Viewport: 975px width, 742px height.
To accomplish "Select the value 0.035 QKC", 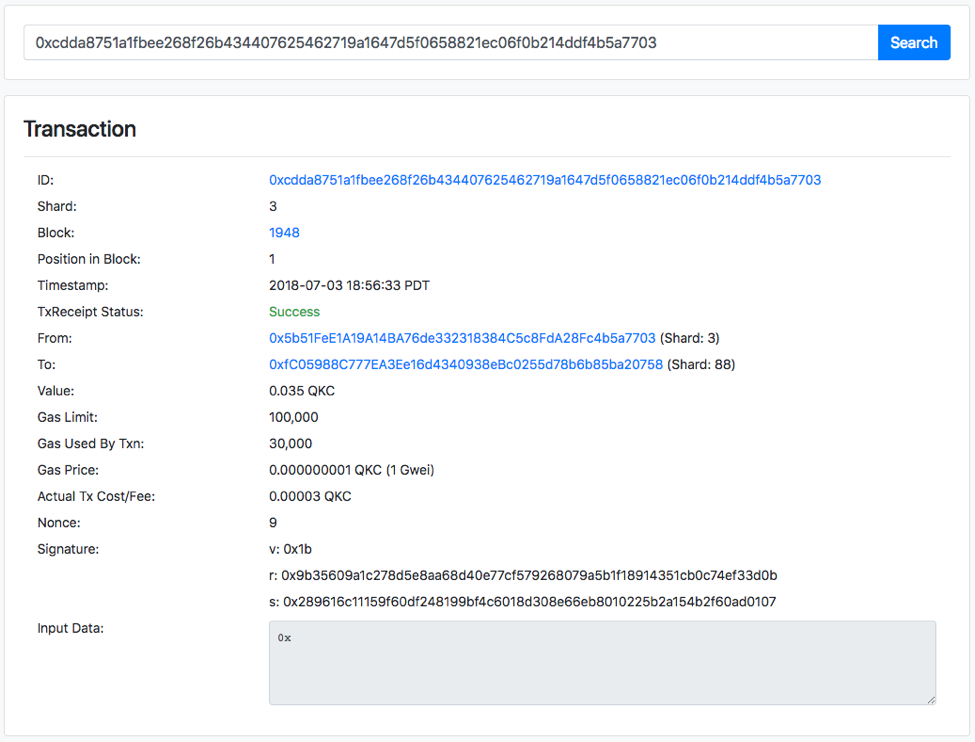I will (302, 391).
